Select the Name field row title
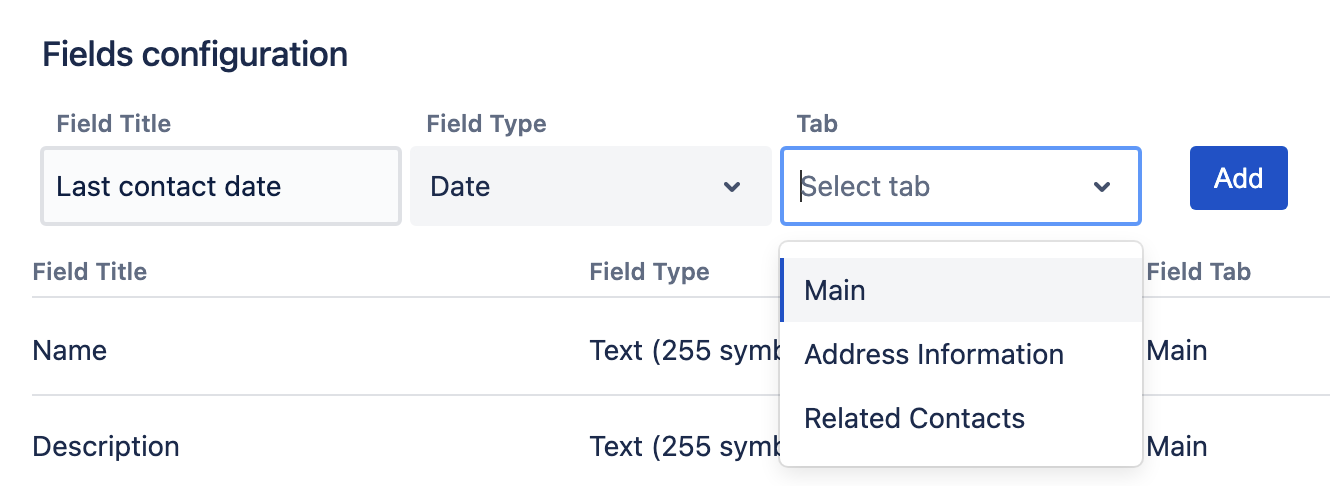 pos(70,351)
